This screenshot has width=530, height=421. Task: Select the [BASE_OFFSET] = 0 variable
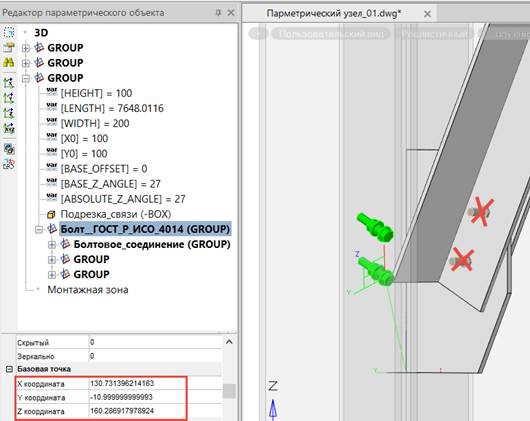tap(104, 169)
